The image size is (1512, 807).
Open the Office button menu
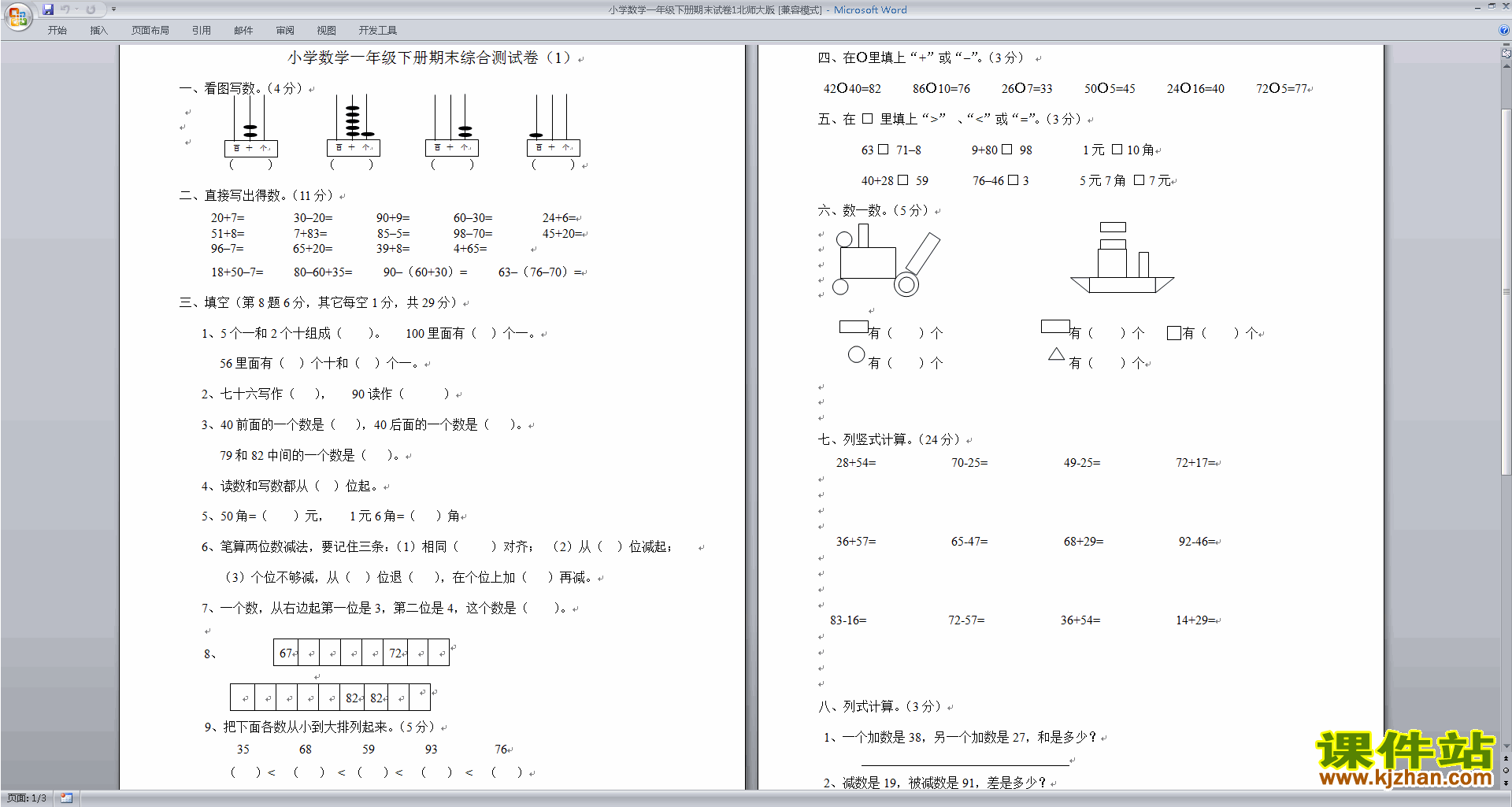click(17, 16)
